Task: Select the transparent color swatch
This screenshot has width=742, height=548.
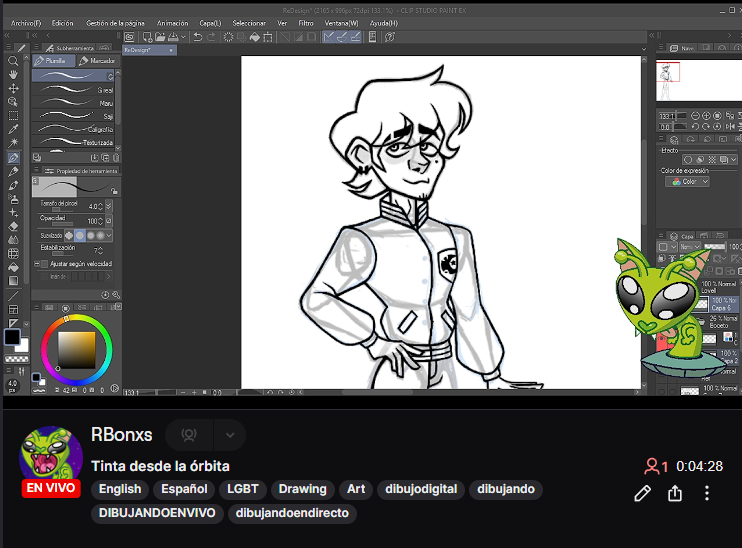Action: pos(17,359)
